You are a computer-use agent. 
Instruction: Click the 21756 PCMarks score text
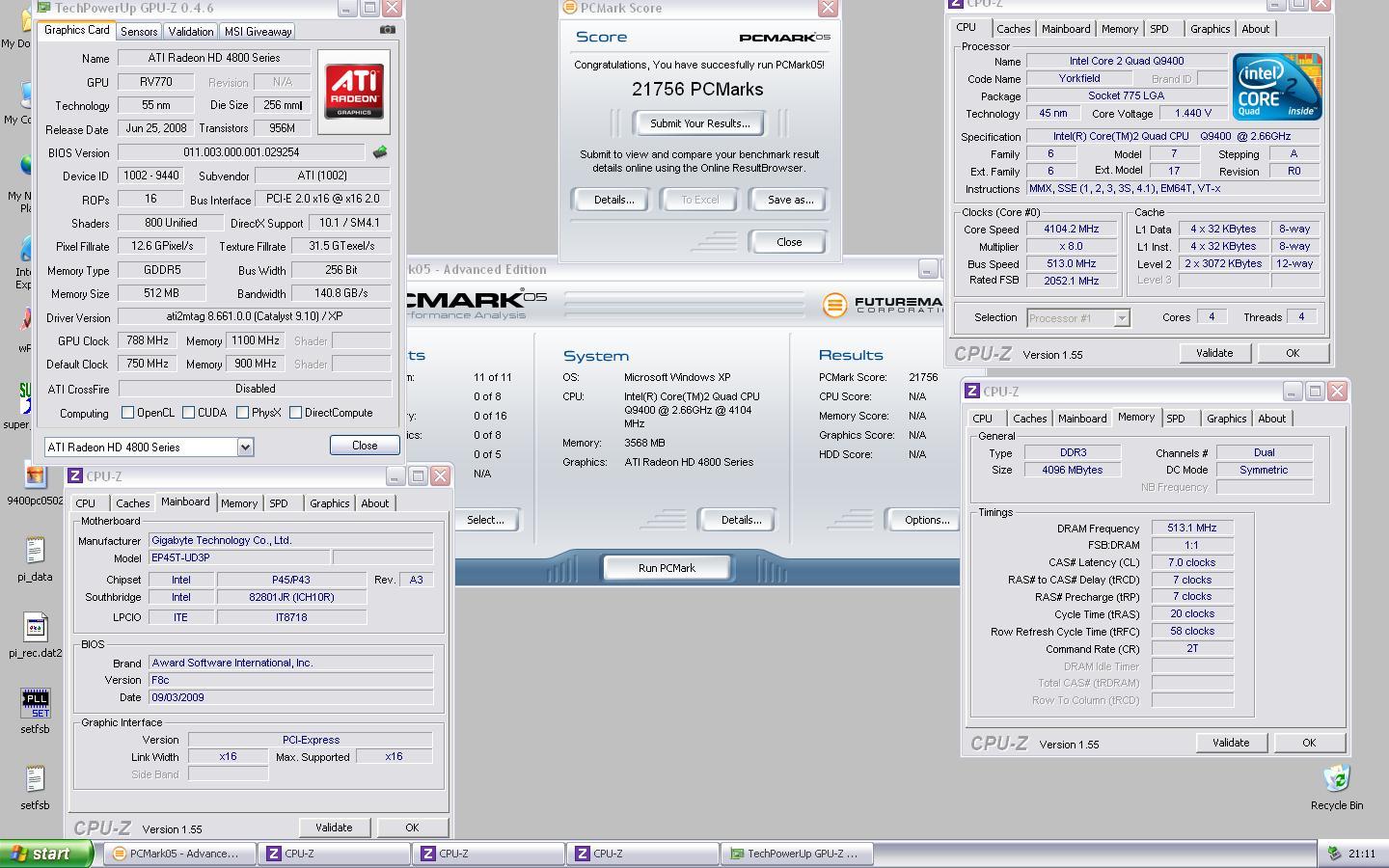coord(697,89)
